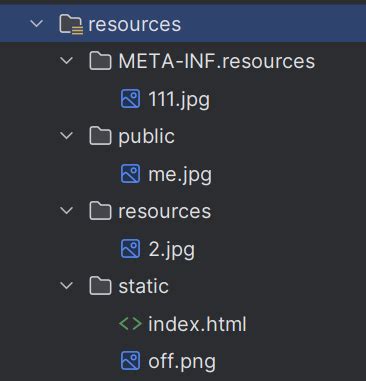Collapse the META-INF.resources folder chevron

[67, 61]
